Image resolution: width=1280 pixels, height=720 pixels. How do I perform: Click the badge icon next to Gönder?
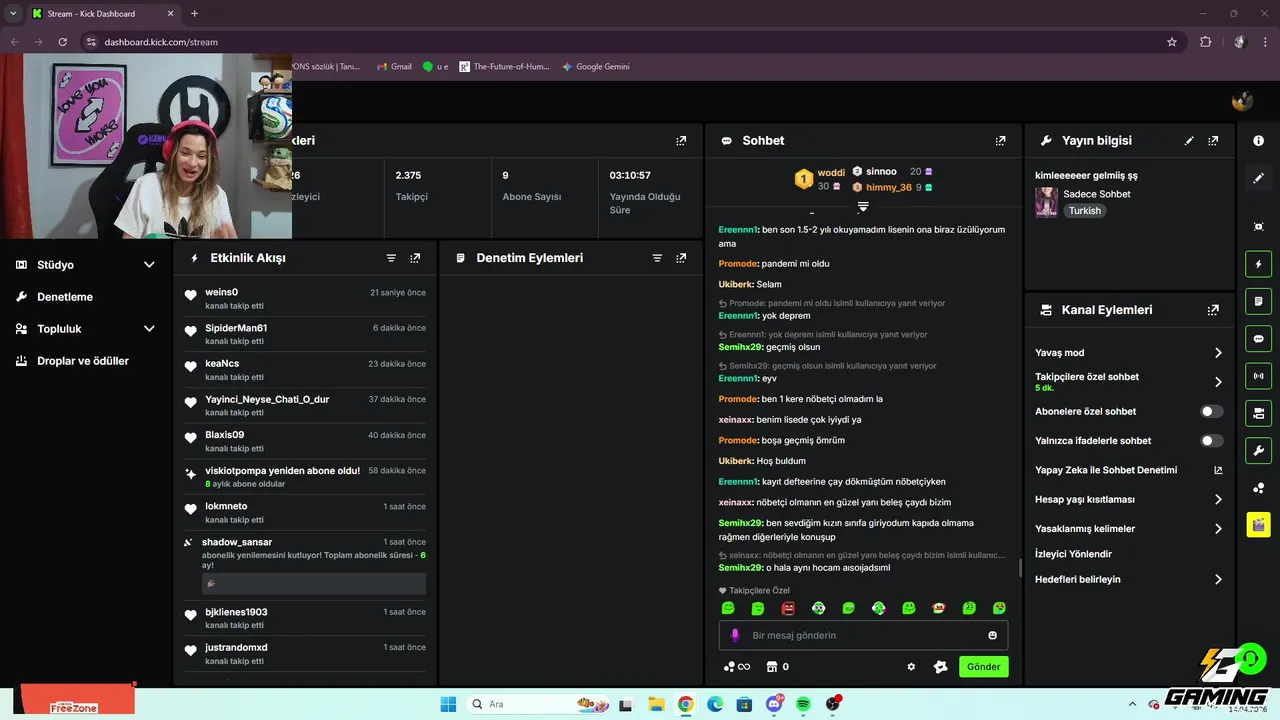click(x=940, y=667)
